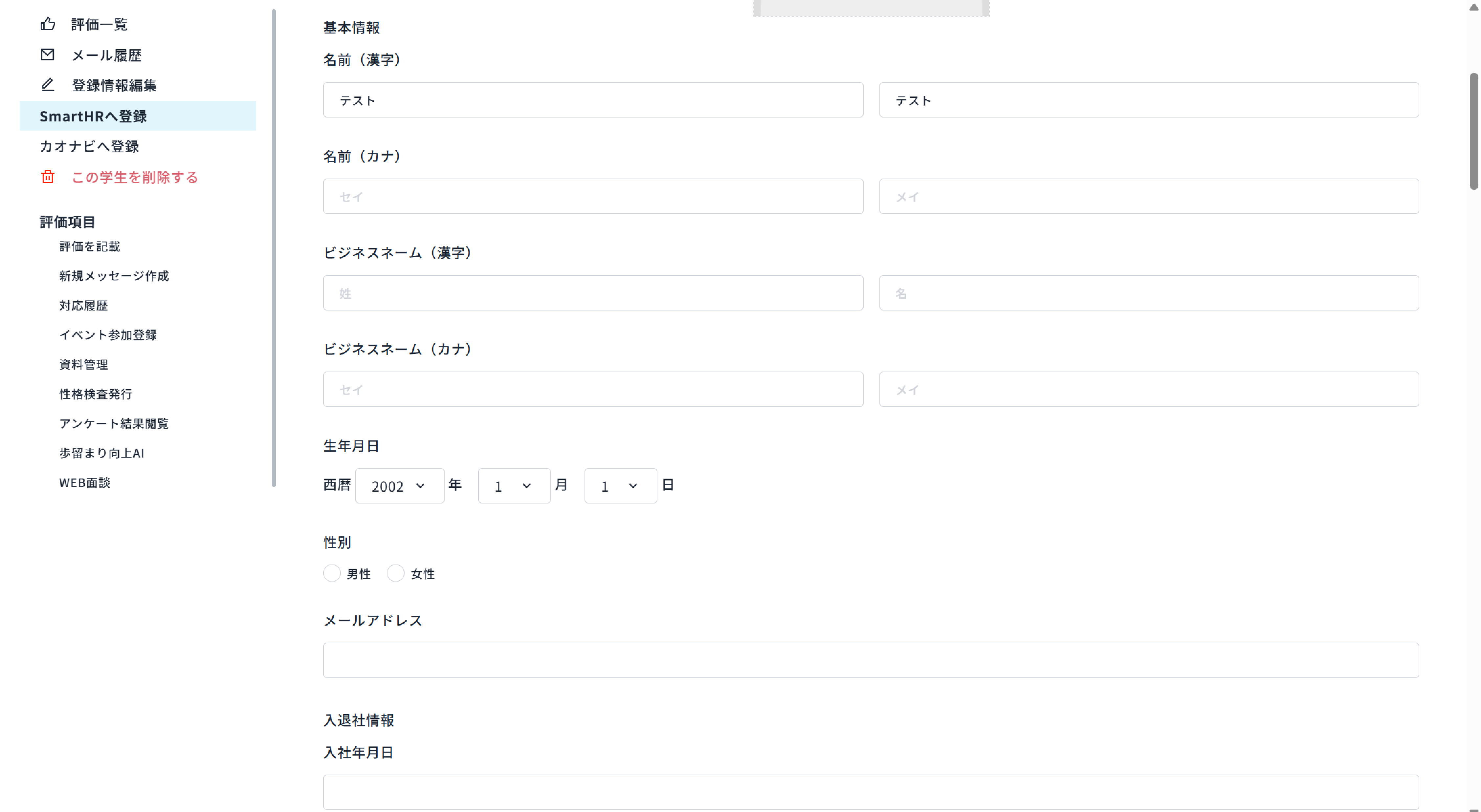Open メール履歴 via the envelope icon

click(48, 54)
